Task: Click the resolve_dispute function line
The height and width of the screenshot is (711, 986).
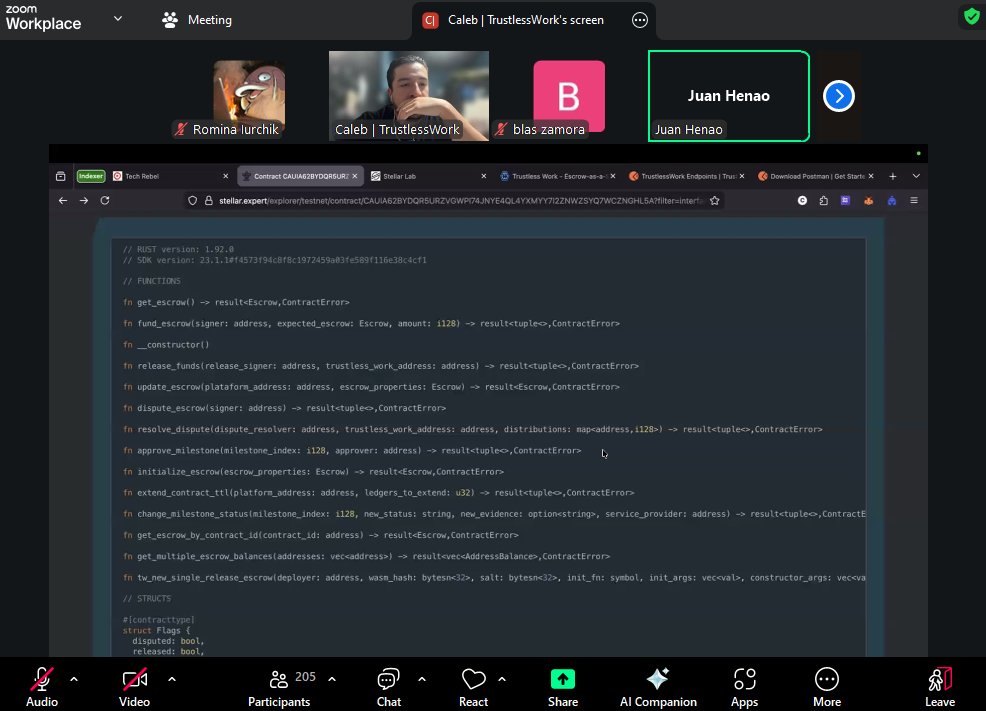Action: pos(472,429)
